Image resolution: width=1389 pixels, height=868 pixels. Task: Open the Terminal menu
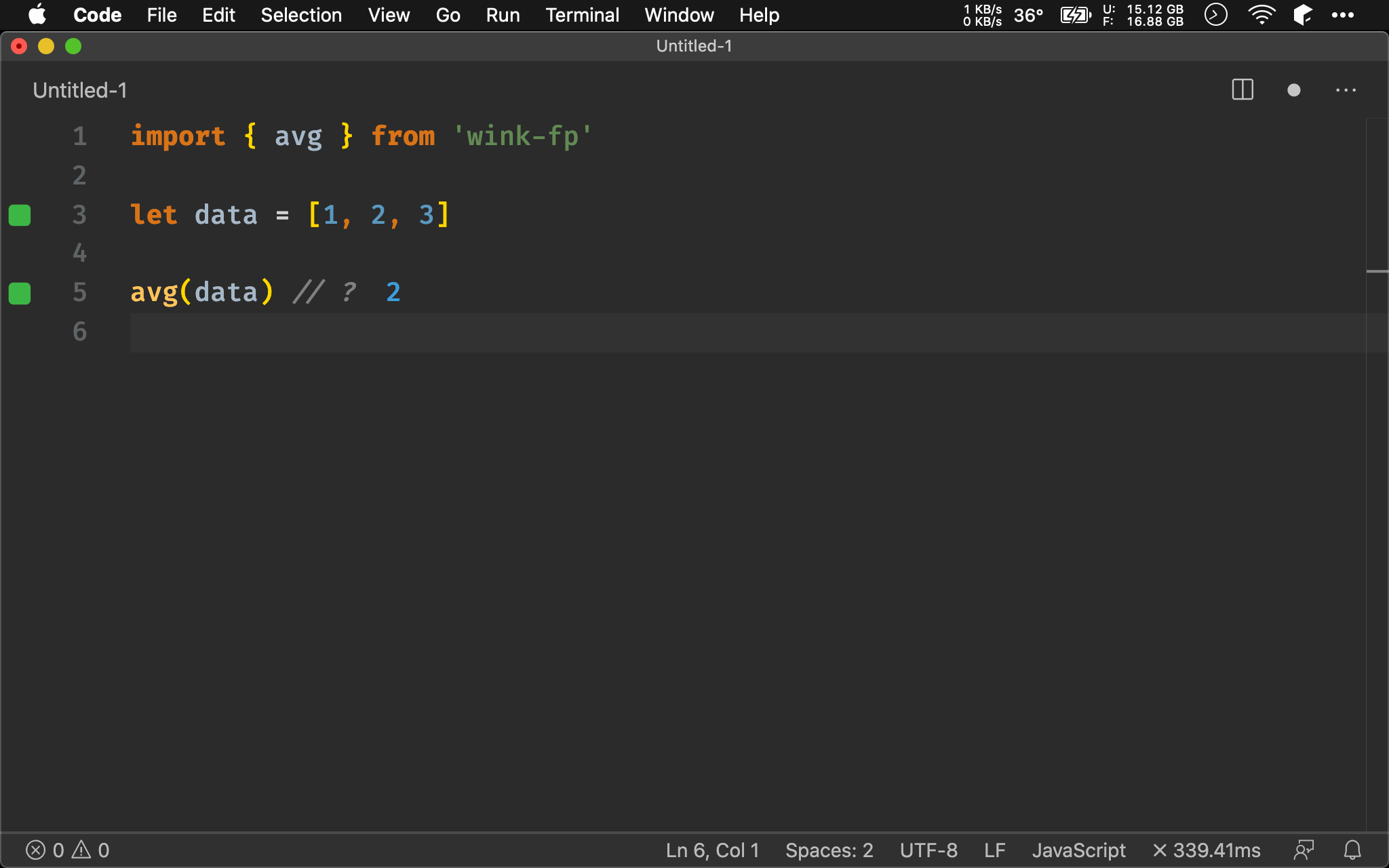(582, 15)
